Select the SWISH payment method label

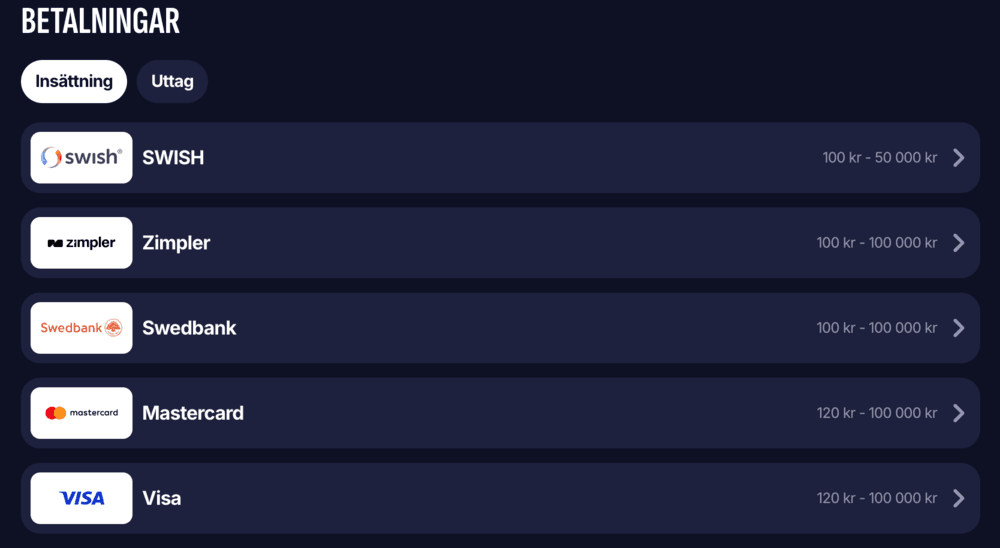tap(173, 158)
